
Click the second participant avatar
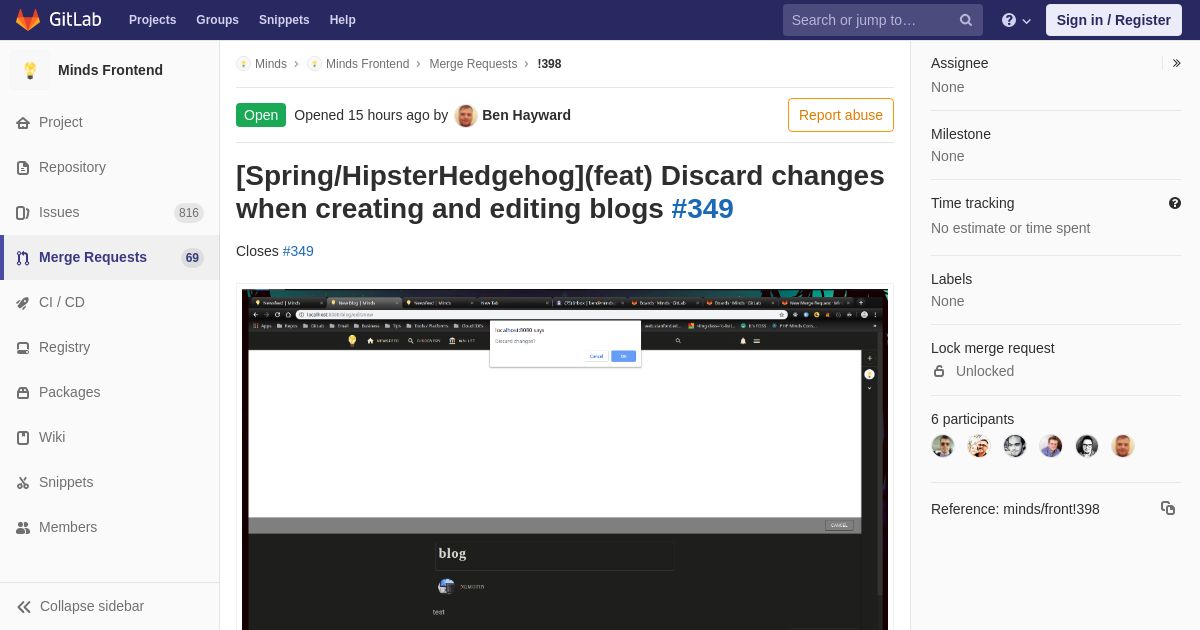979,446
